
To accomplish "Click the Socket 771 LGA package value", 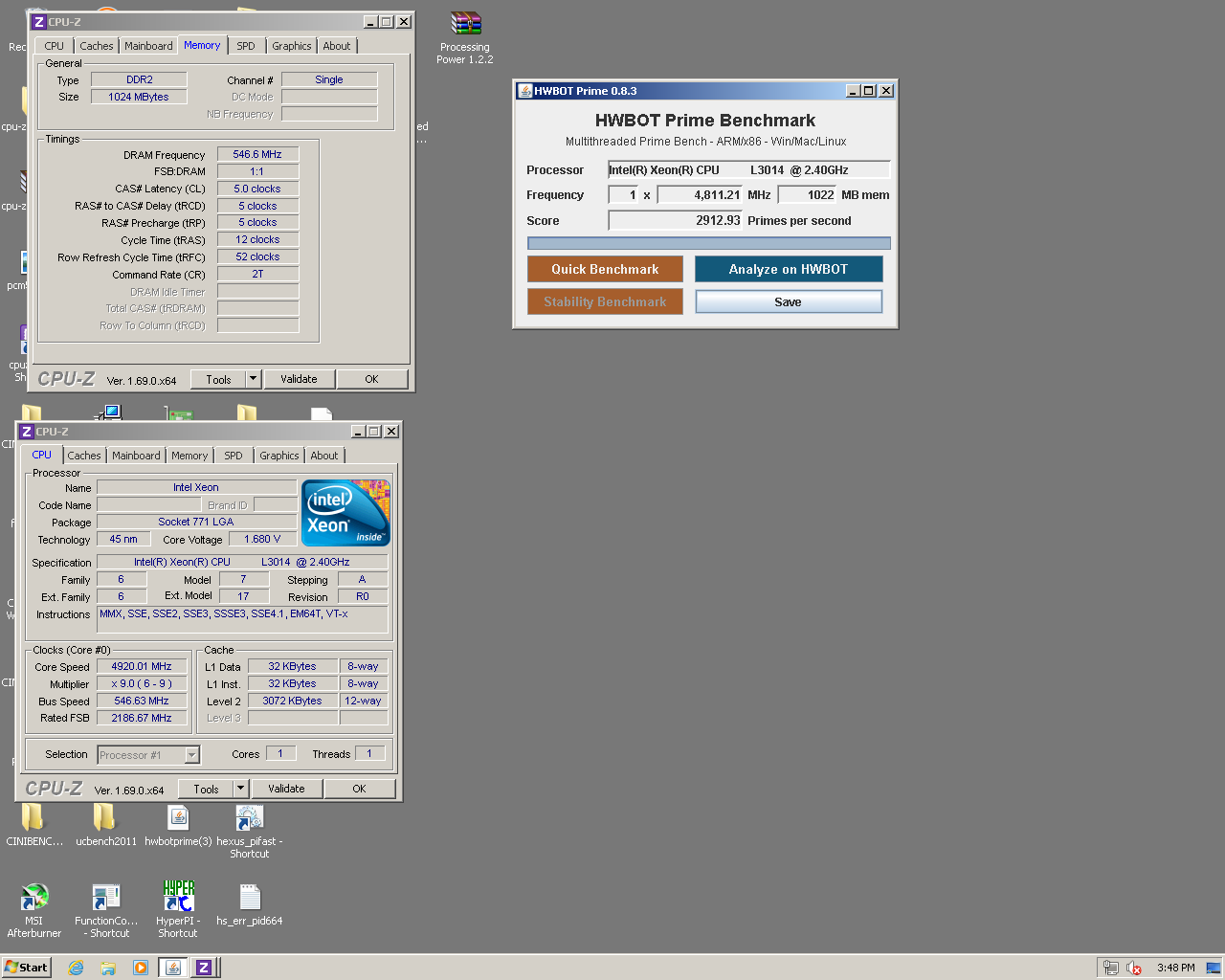I will (x=196, y=522).
